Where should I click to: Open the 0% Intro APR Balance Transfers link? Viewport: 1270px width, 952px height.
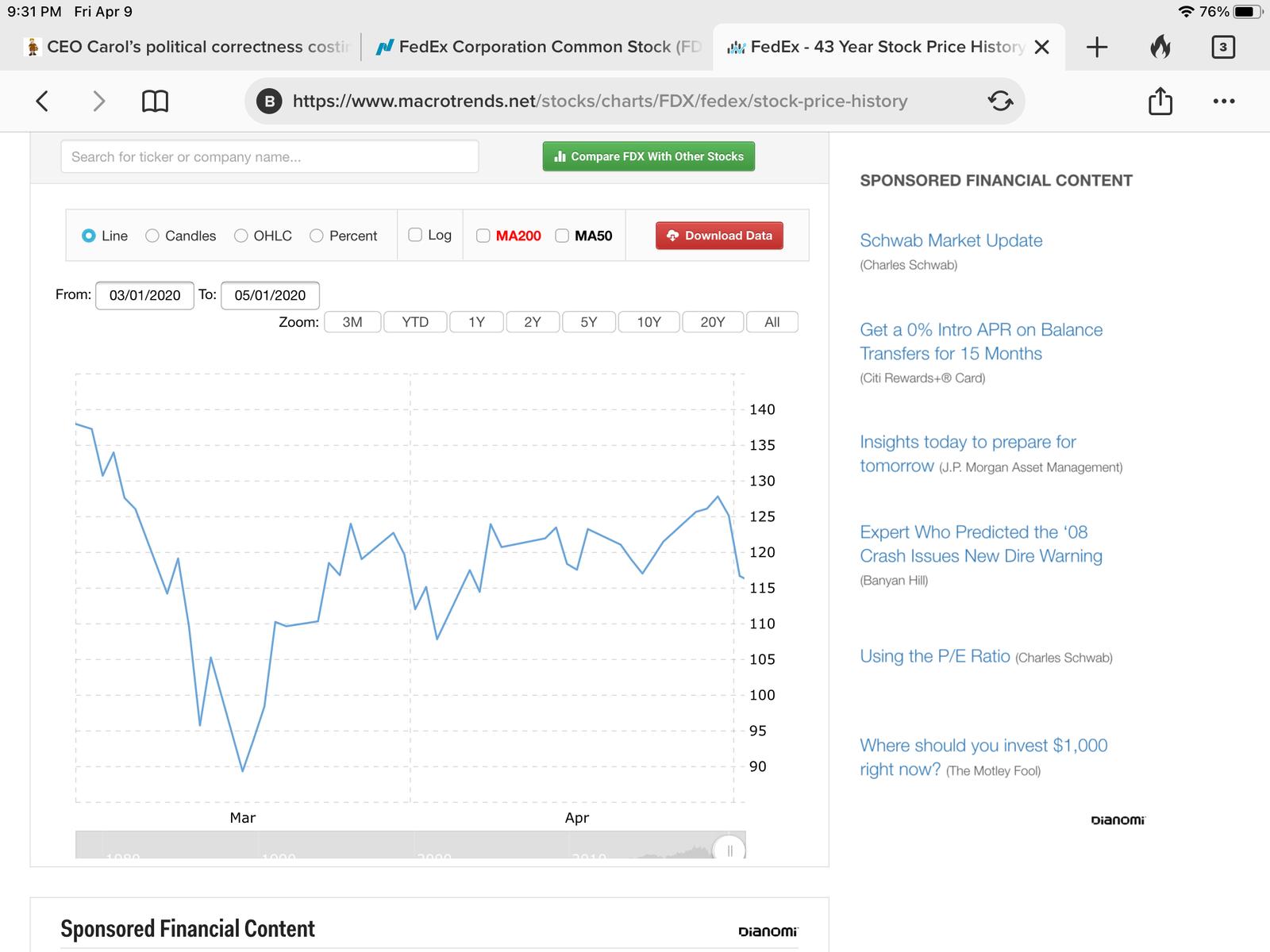pos(981,342)
